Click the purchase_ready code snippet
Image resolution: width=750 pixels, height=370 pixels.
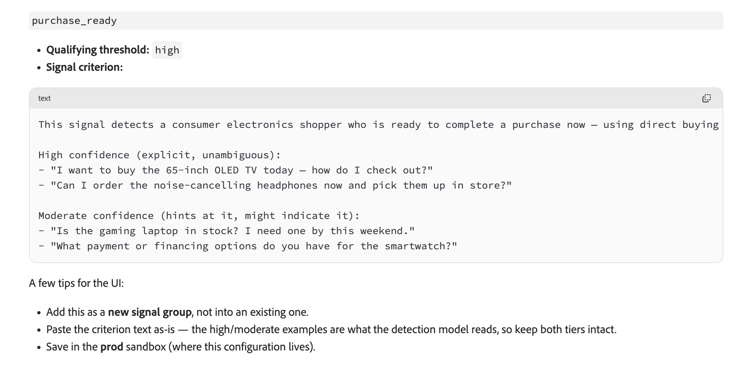(x=74, y=21)
